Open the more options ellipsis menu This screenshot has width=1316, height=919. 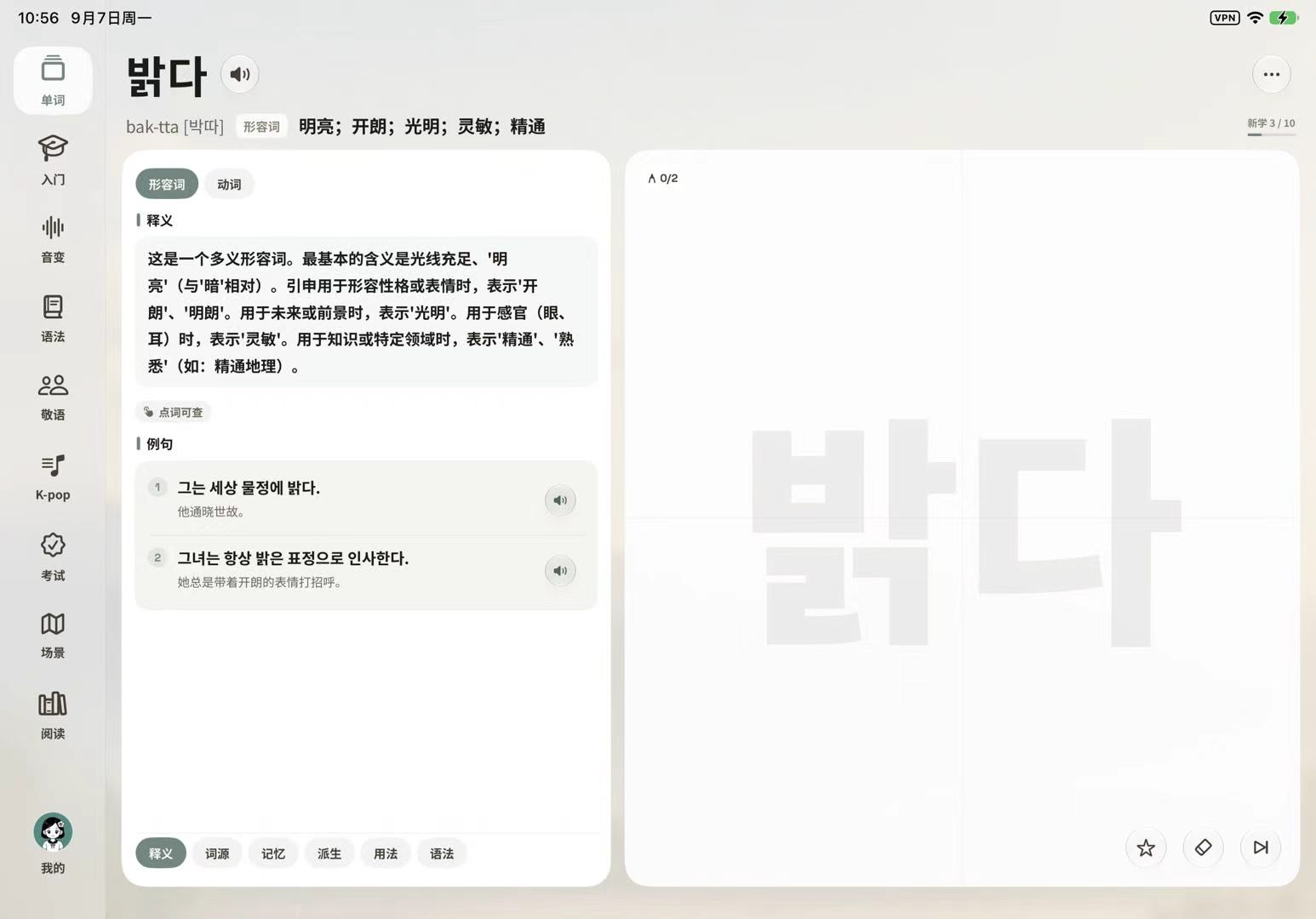(1272, 74)
